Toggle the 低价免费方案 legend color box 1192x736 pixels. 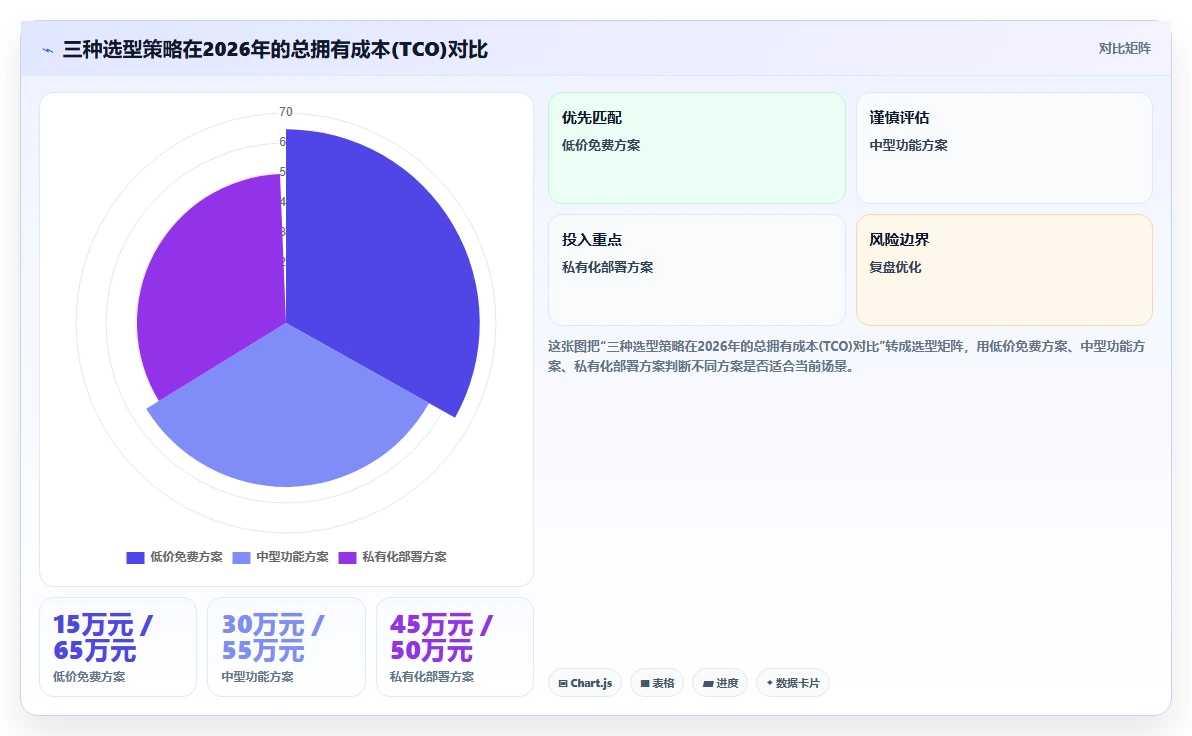[x=135, y=557]
